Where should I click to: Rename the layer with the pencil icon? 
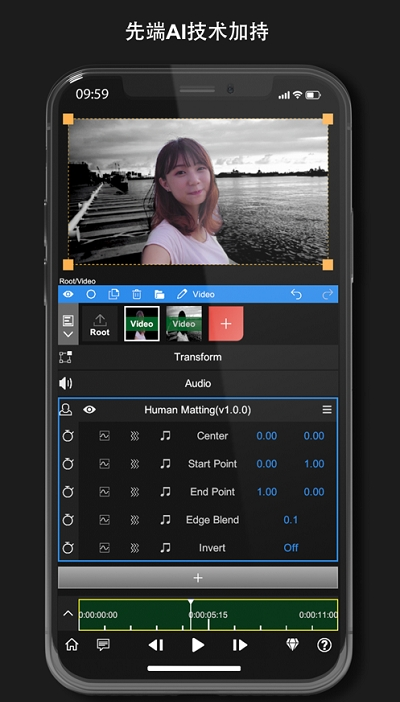click(182, 294)
